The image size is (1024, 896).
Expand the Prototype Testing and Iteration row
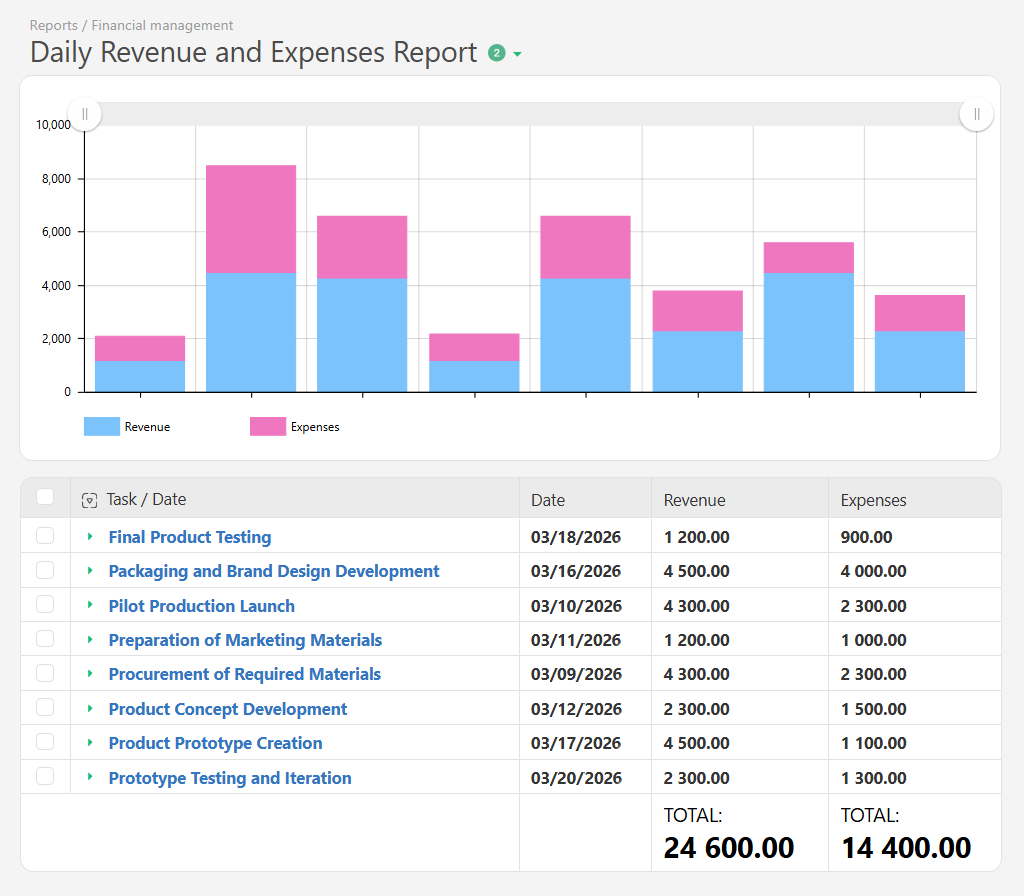point(91,776)
